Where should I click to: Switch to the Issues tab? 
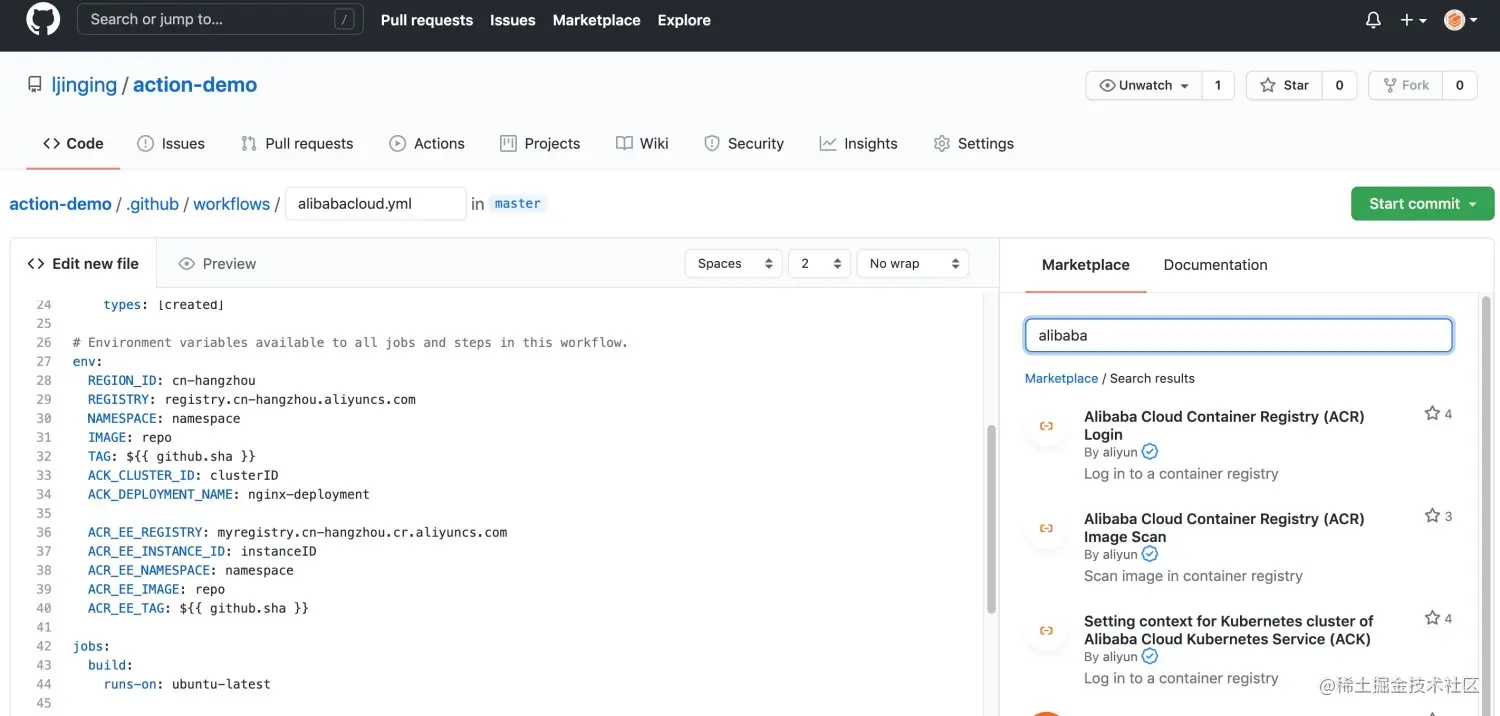[x=171, y=144]
